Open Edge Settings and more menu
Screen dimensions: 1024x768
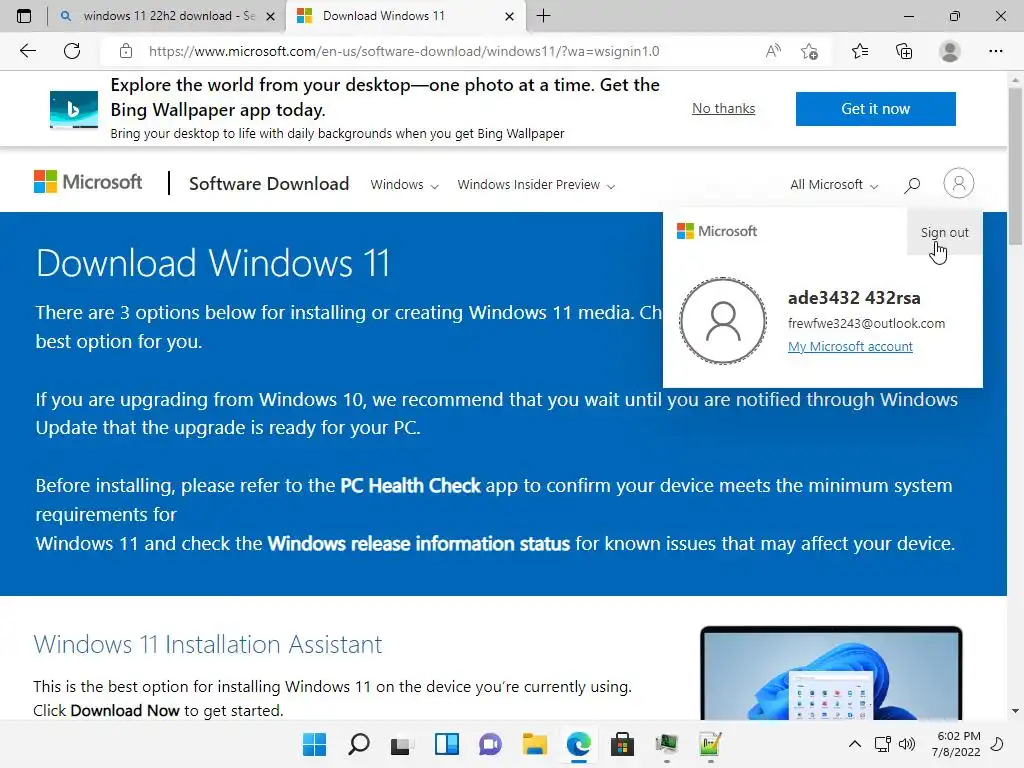coord(995,51)
